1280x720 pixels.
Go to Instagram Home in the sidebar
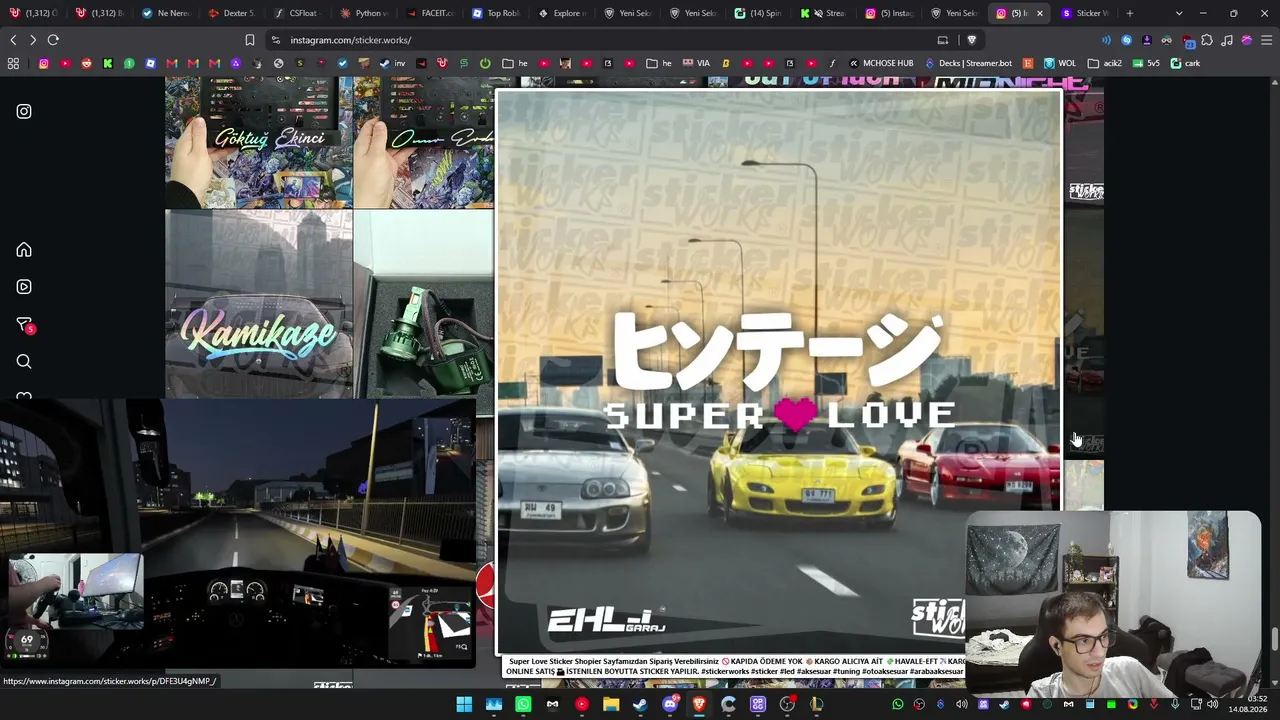[x=24, y=249]
